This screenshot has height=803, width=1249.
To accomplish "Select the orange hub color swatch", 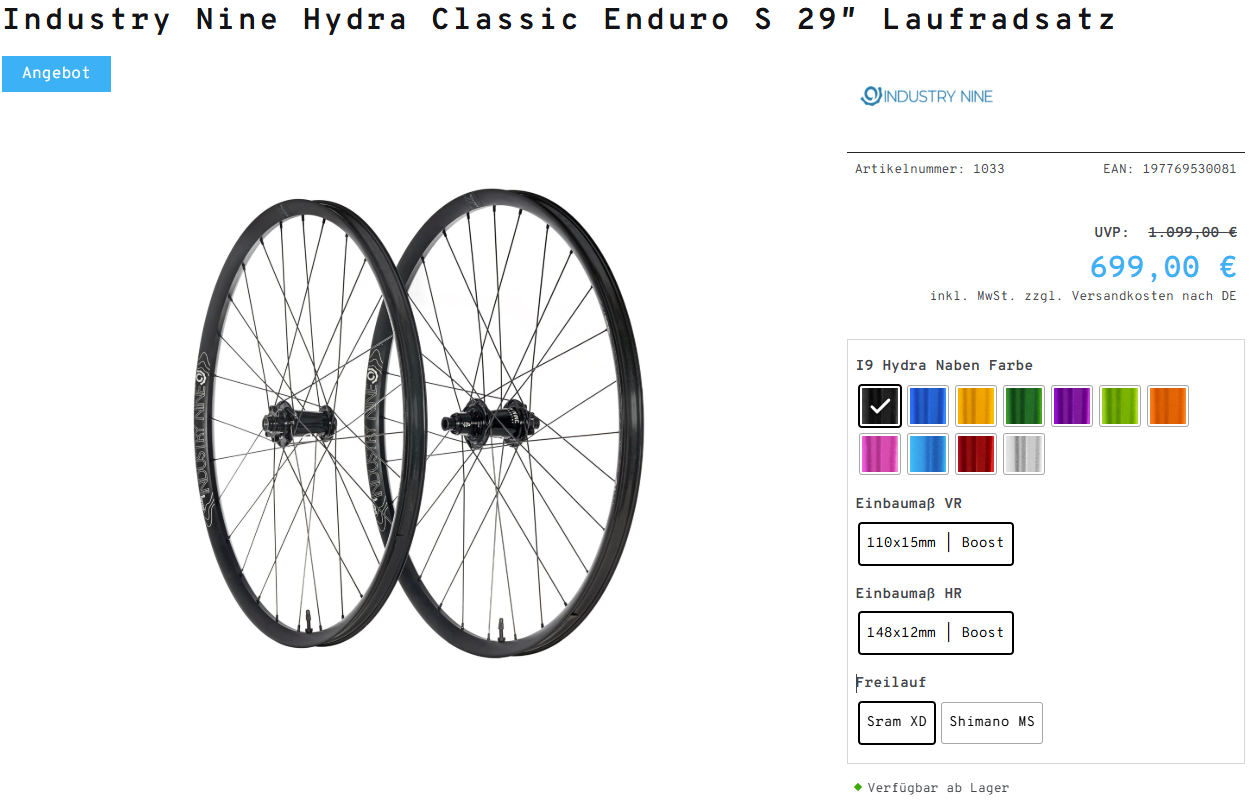I will [x=1168, y=406].
